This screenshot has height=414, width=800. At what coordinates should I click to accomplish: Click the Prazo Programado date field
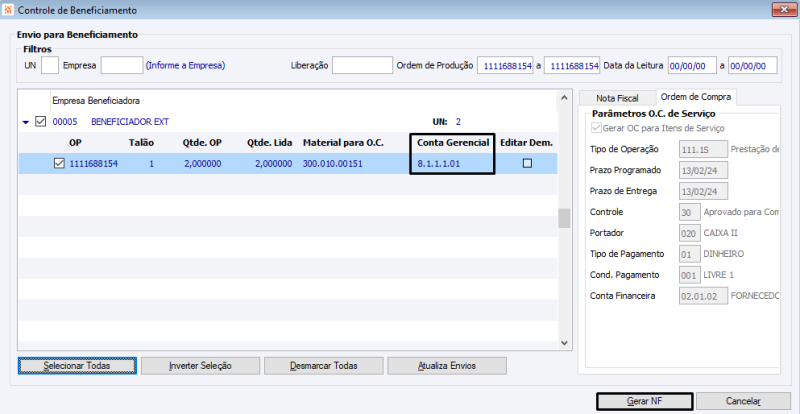[704, 170]
